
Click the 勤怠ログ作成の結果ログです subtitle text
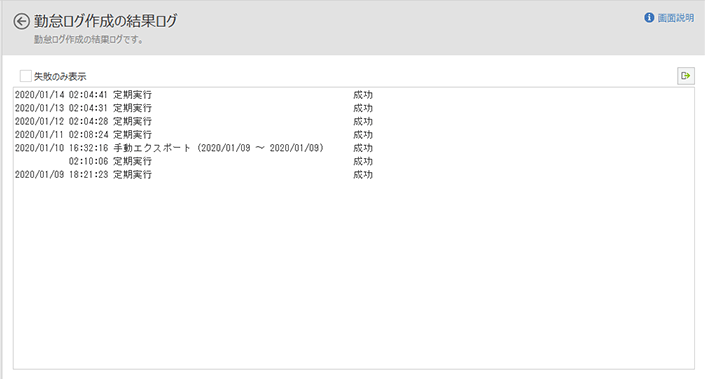click(89, 40)
